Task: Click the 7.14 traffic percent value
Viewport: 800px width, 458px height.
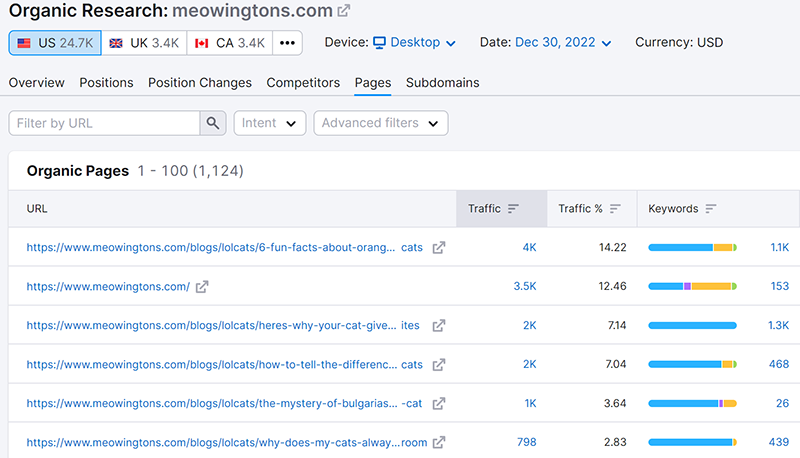Action: pos(617,325)
